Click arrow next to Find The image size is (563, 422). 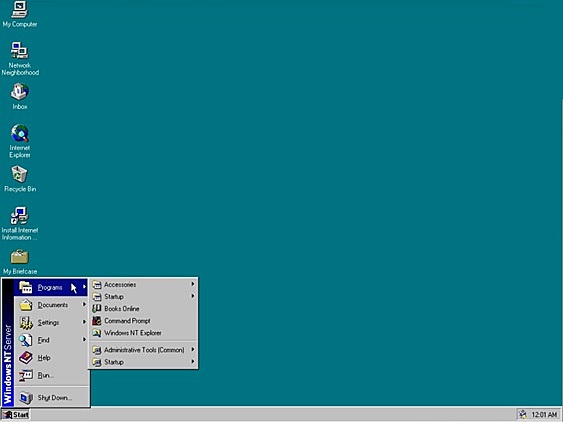click(x=84, y=339)
